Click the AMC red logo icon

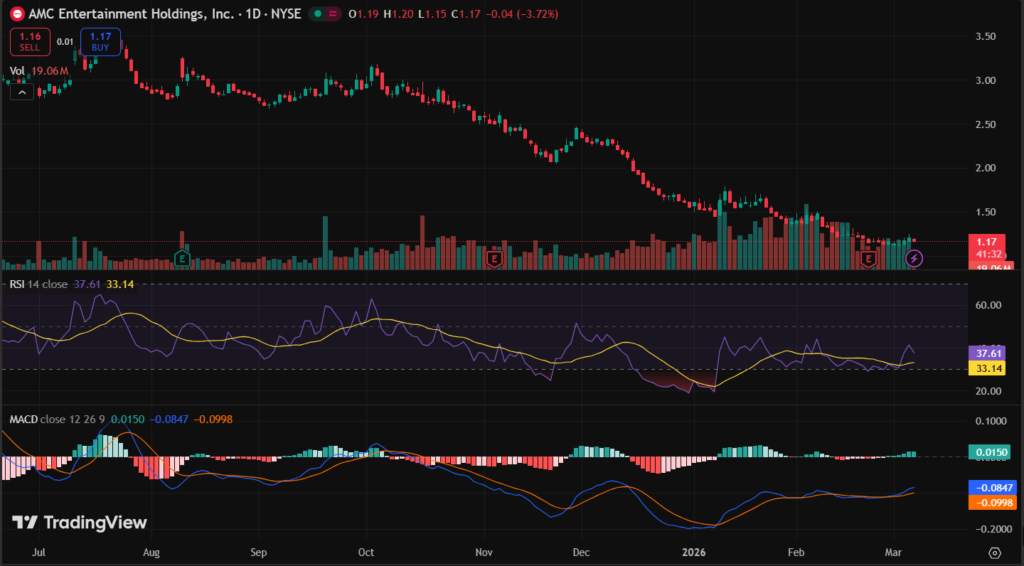(x=15, y=14)
